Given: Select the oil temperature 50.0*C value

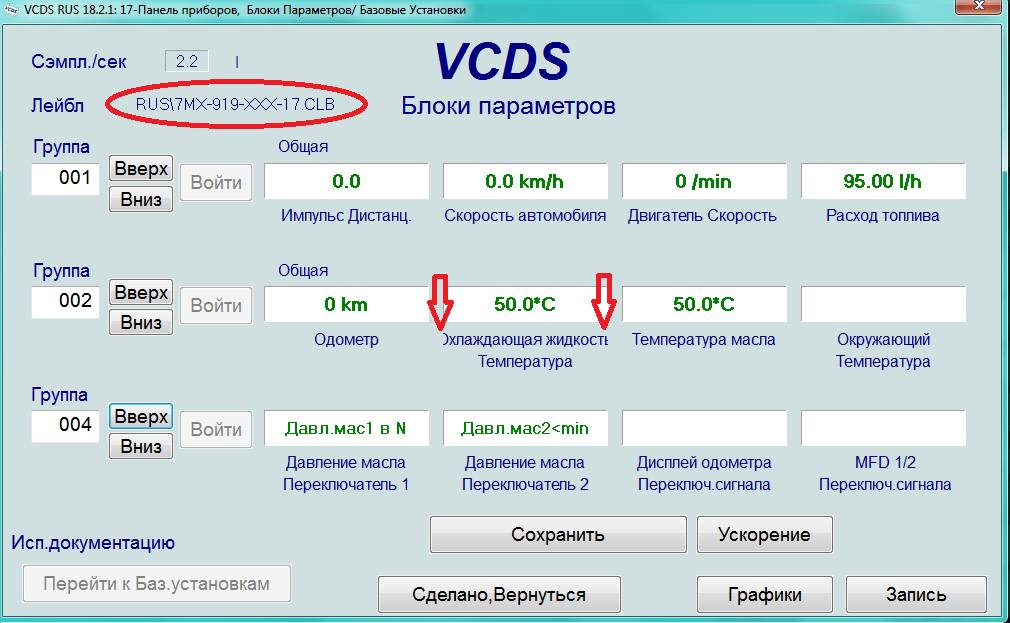Looking at the screenshot, I should [x=703, y=304].
